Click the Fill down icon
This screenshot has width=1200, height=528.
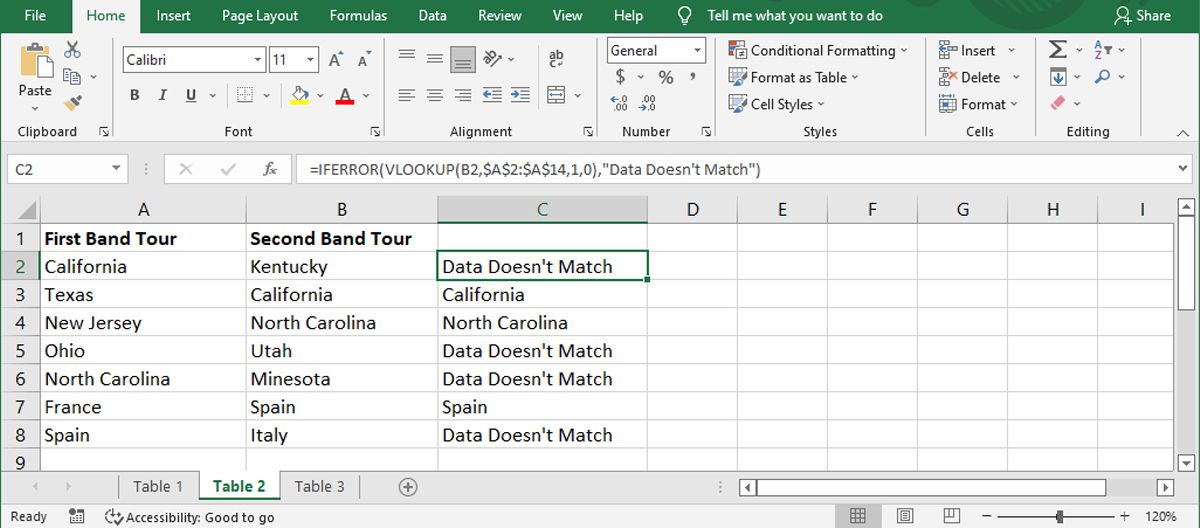click(x=1057, y=77)
